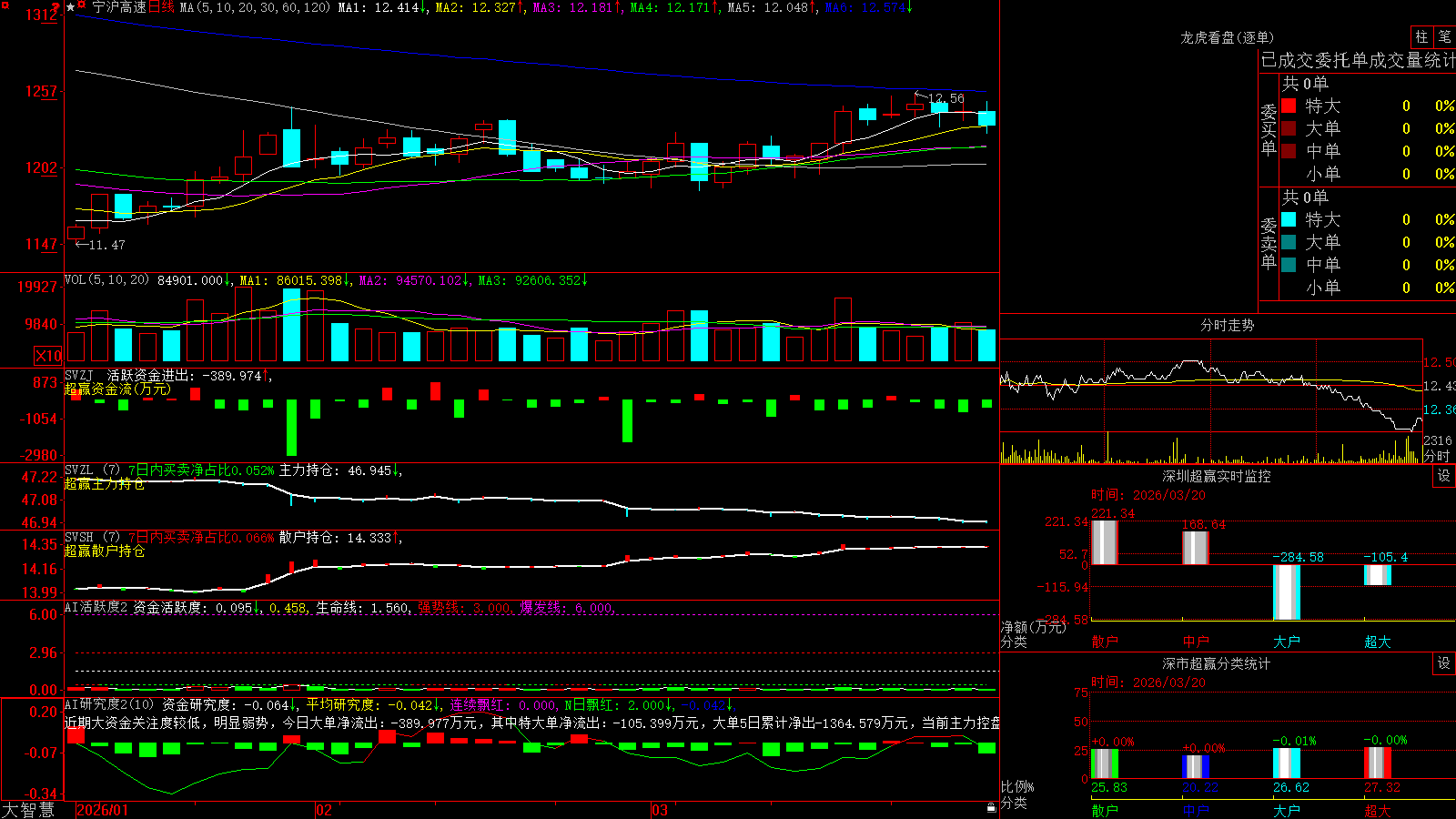The width and height of the screenshot is (1456, 819).
Task: Click the dark red 大单 buy-order swatch
Action: pyautogui.click(x=1289, y=128)
